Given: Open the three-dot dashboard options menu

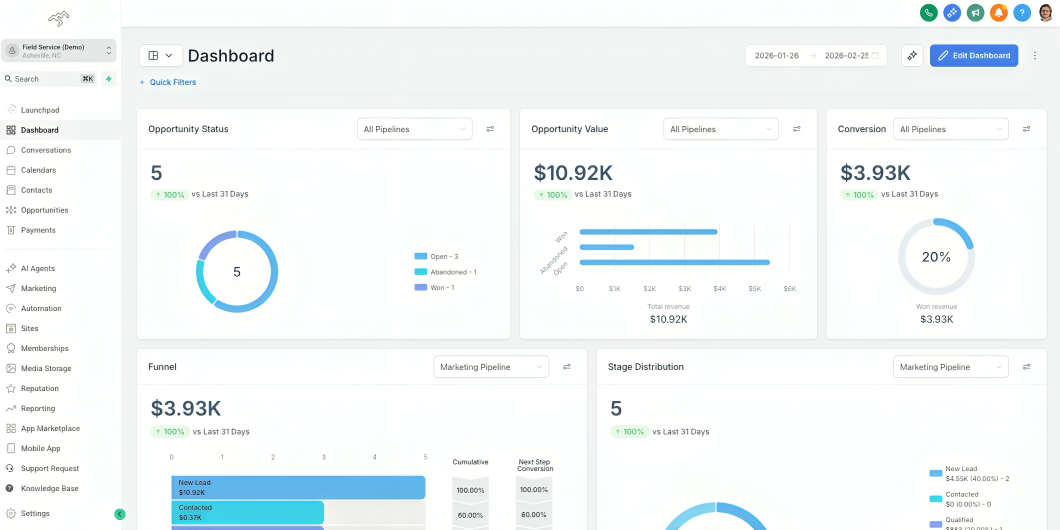Looking at the screenshot, I should pyautogui.click(x=1034, y=55).
